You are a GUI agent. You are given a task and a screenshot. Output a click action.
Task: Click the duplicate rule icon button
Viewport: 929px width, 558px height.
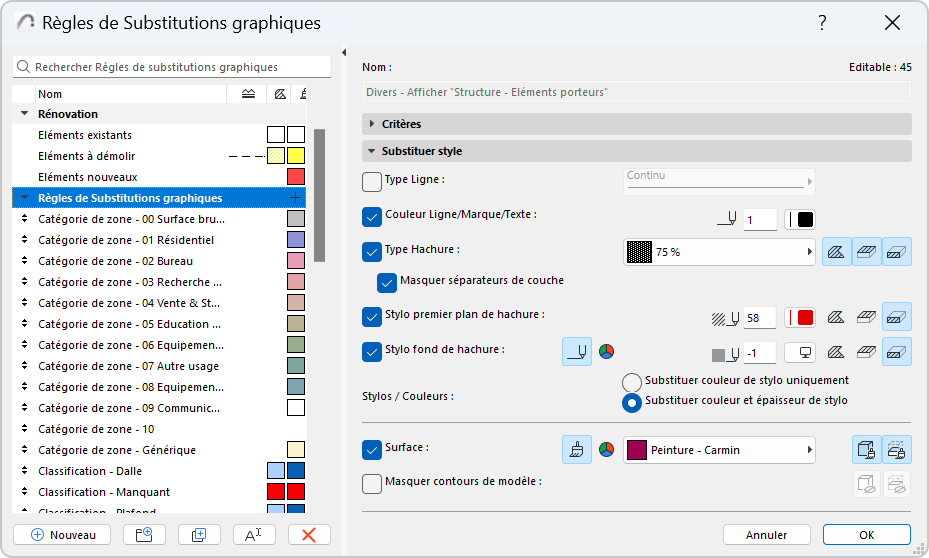(199, 535)
